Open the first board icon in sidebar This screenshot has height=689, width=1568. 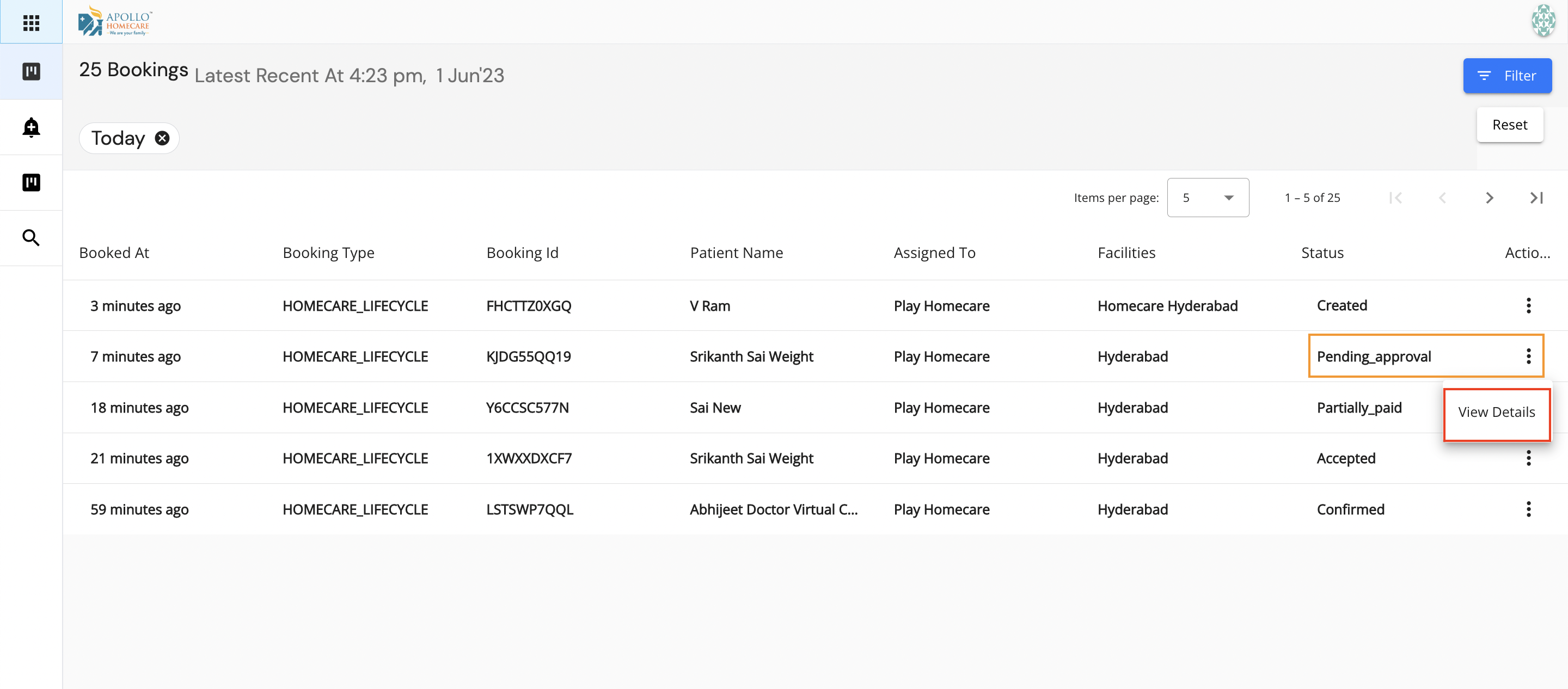(31, 72)
